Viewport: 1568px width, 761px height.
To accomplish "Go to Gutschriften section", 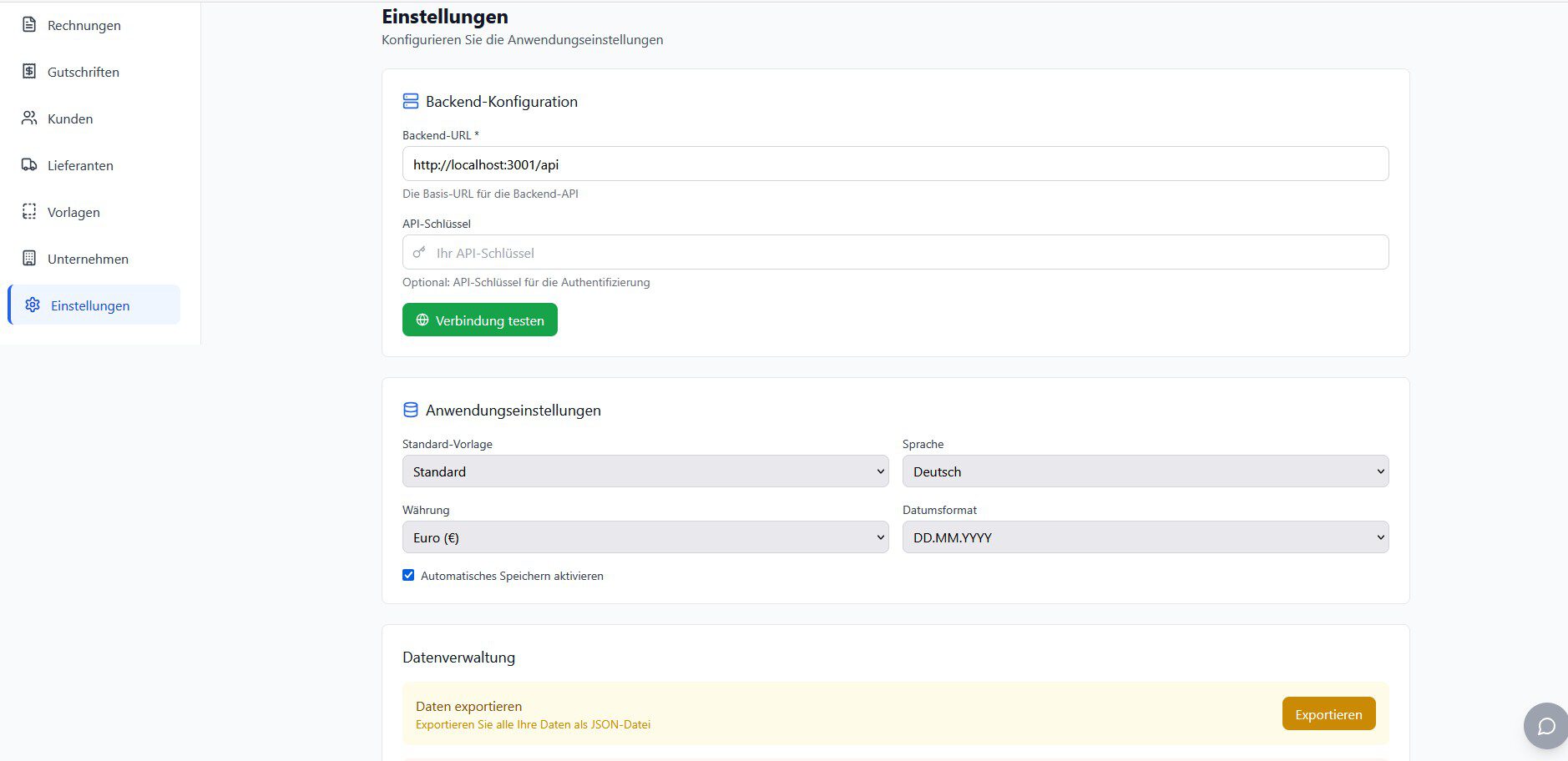I will pyautogui.click(x=94, y=72).
